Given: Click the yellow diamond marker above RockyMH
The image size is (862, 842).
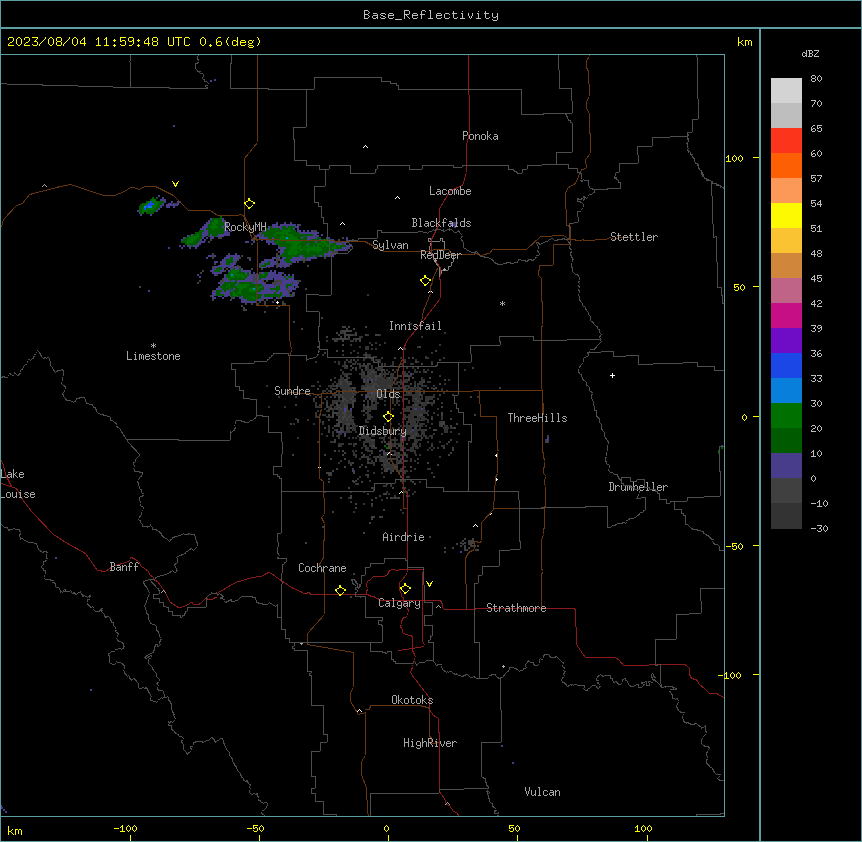Looking at the screenshot, I should [x=249, y=204].
